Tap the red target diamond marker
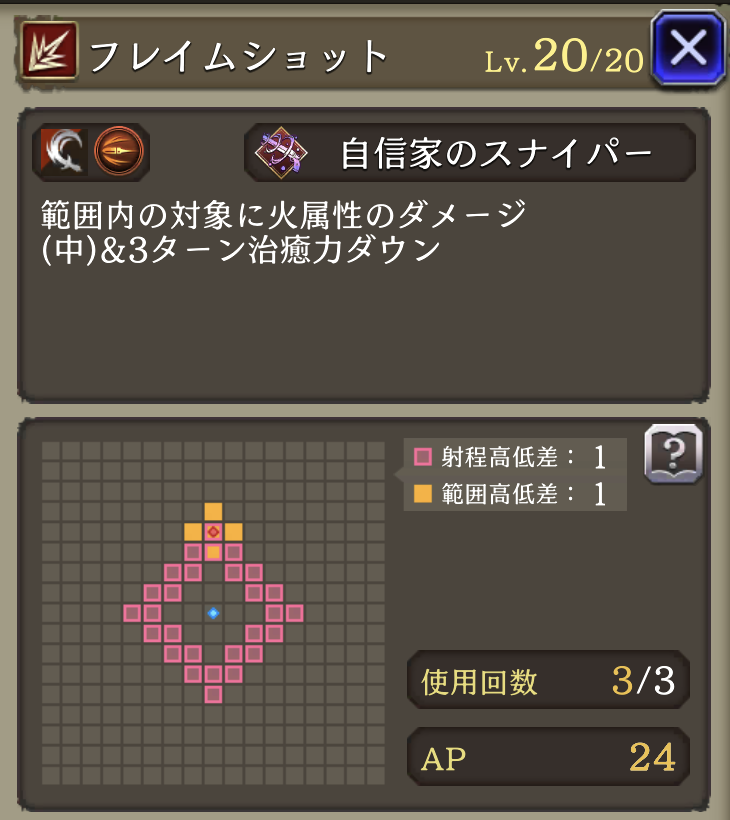Image resolution: width=730 pixels, height=820 pixels. (213, 532)
